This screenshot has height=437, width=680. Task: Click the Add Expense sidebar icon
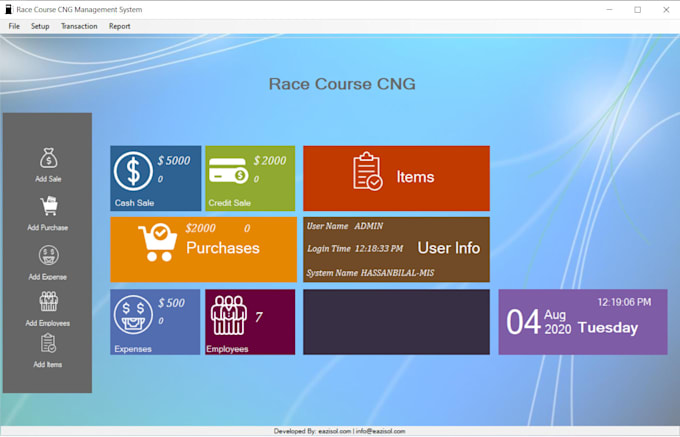[49, 255]
